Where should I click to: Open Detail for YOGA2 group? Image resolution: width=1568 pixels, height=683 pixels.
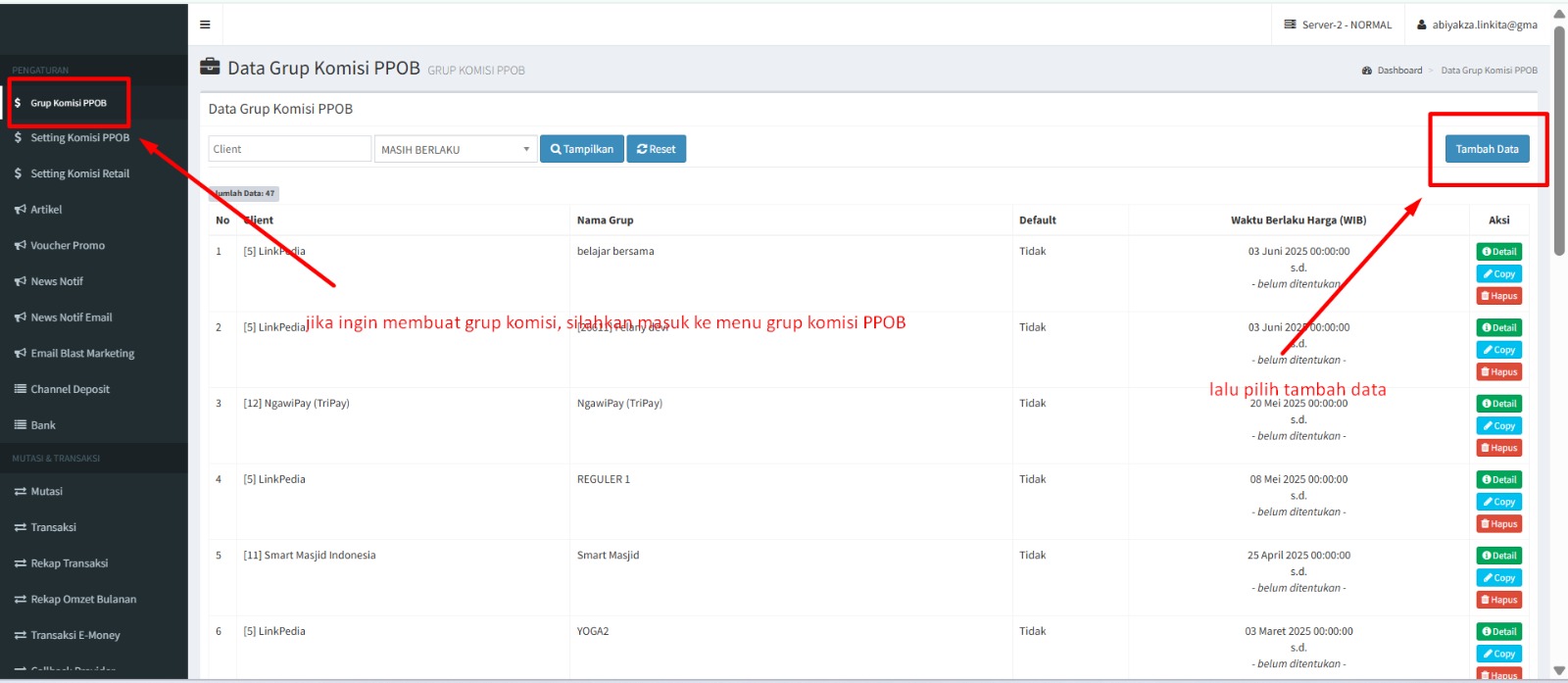[1499, 632]
